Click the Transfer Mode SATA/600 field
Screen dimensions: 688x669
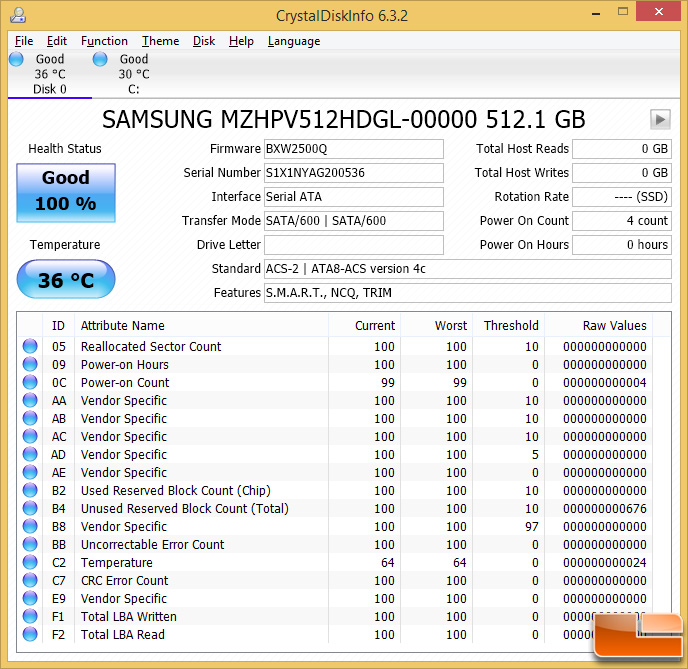(354, 221)
